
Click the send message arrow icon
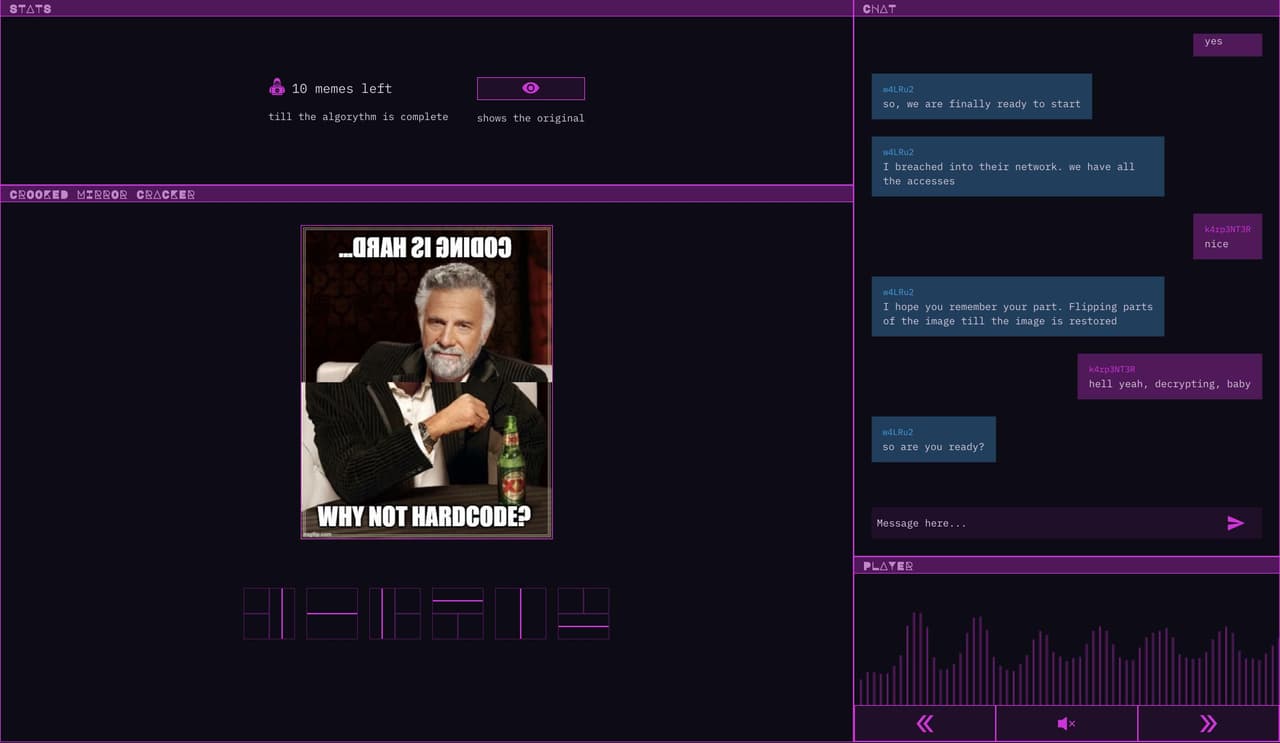point(1236,523)
